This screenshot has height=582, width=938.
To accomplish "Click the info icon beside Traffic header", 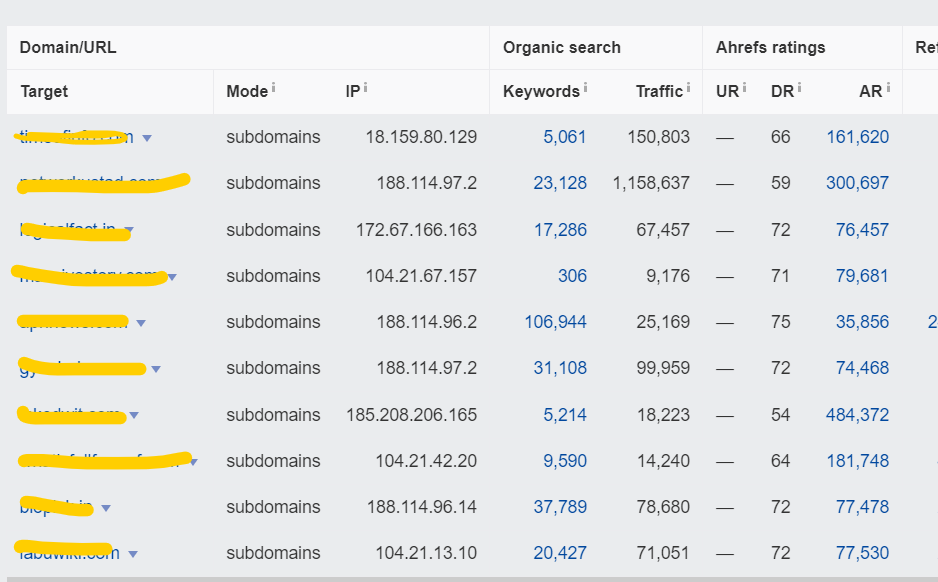I will pyautogui.click(x=689, y=87).
